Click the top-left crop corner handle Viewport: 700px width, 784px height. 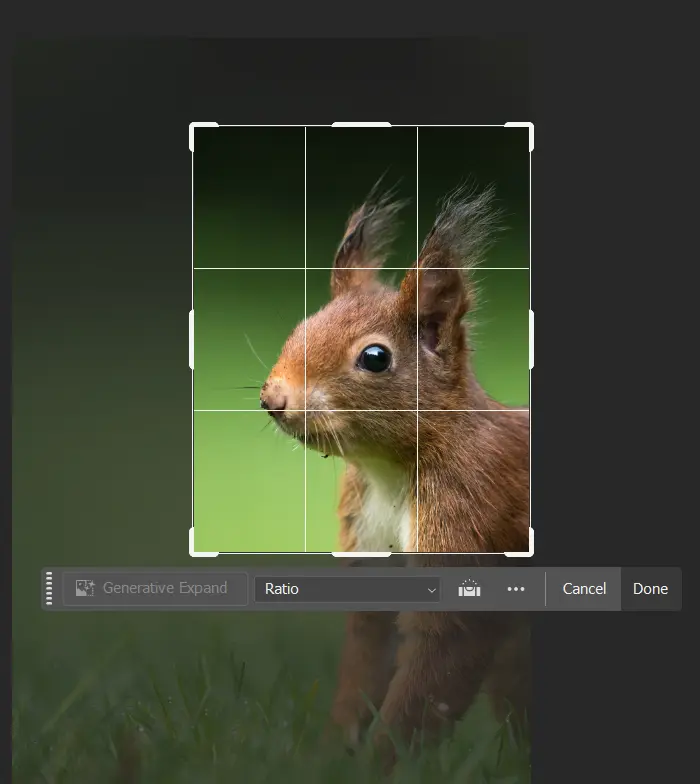coord(192,126)
